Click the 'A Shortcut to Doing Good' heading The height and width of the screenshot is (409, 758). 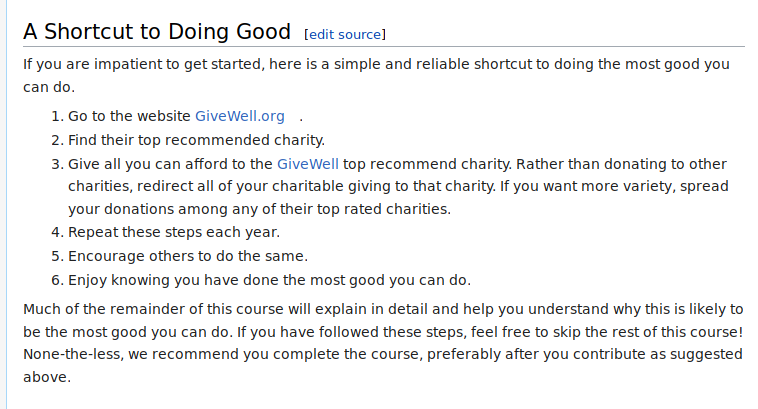pos(157,31)
